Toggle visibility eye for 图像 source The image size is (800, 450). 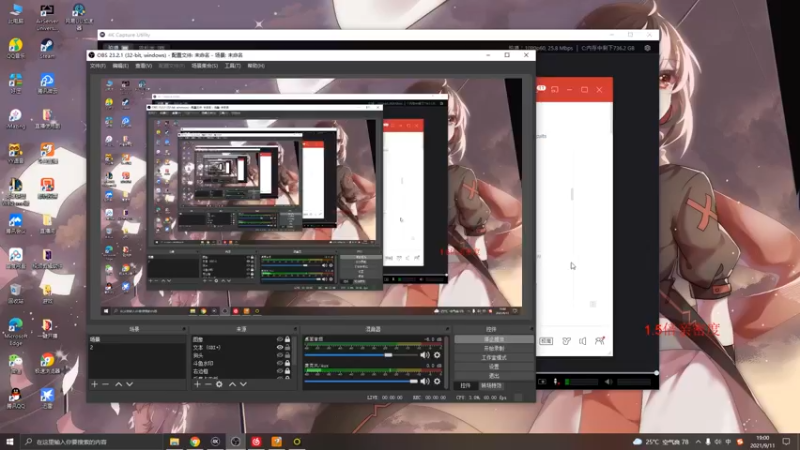click(x=280, y=339)
